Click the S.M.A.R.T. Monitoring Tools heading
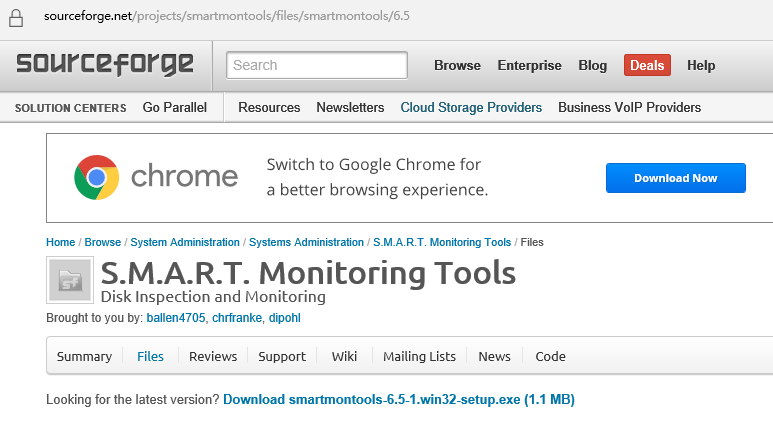 coord(308,273)
